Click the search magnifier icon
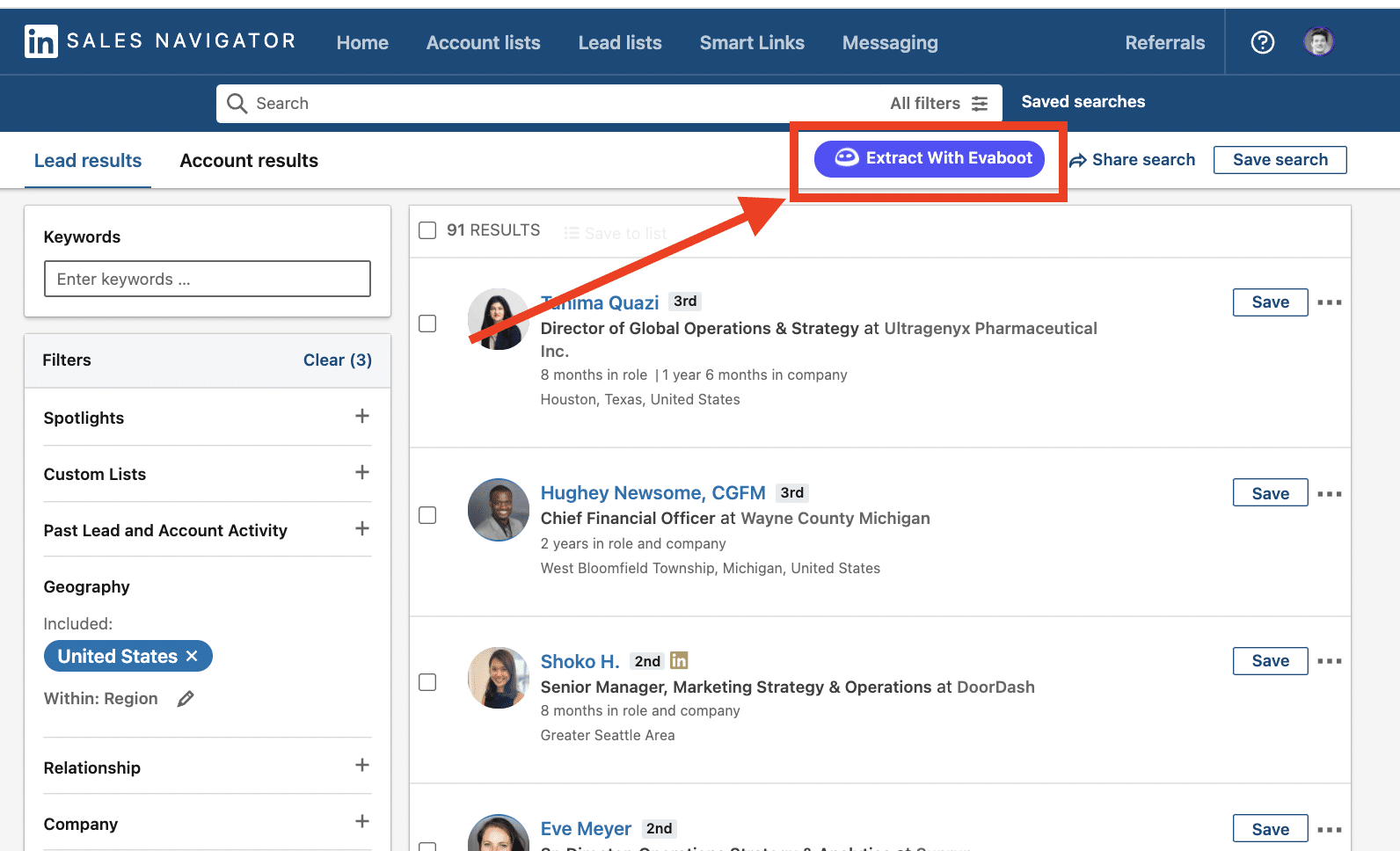 click(237, 104)
